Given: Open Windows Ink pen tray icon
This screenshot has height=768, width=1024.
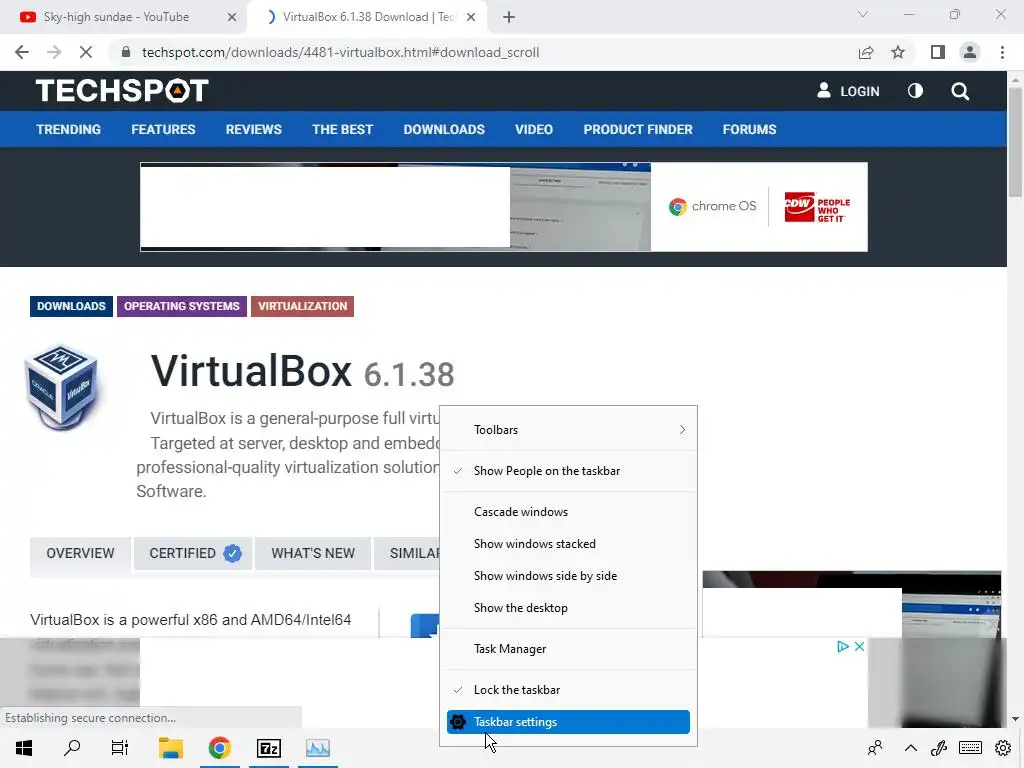Looking at the screenshot, I should [939, 748].
